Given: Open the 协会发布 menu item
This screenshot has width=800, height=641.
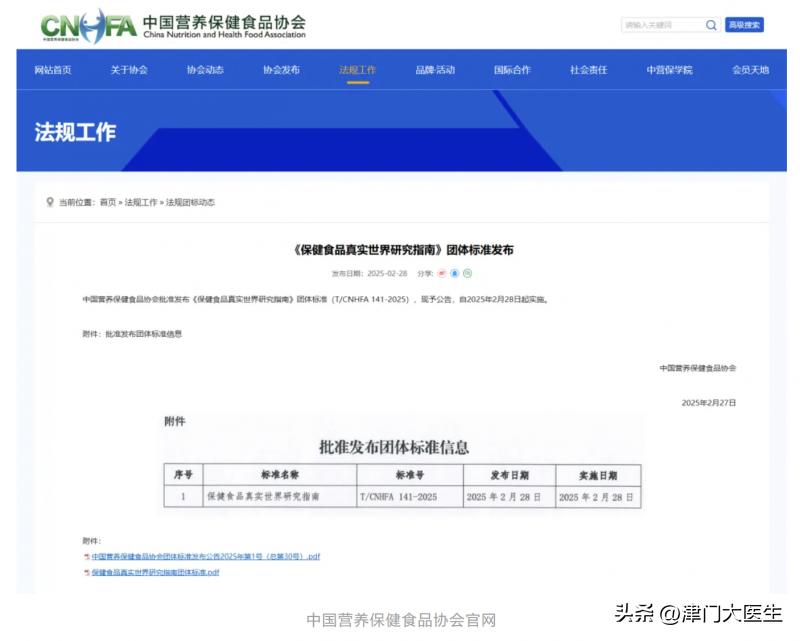Looking at the screenshot, I should tap(281, 70).
